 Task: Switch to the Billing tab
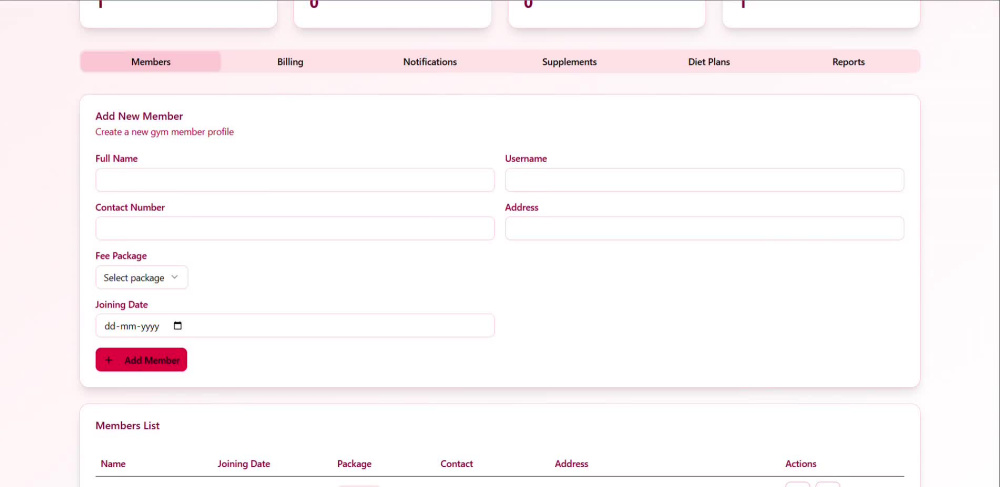coord(290,62)
